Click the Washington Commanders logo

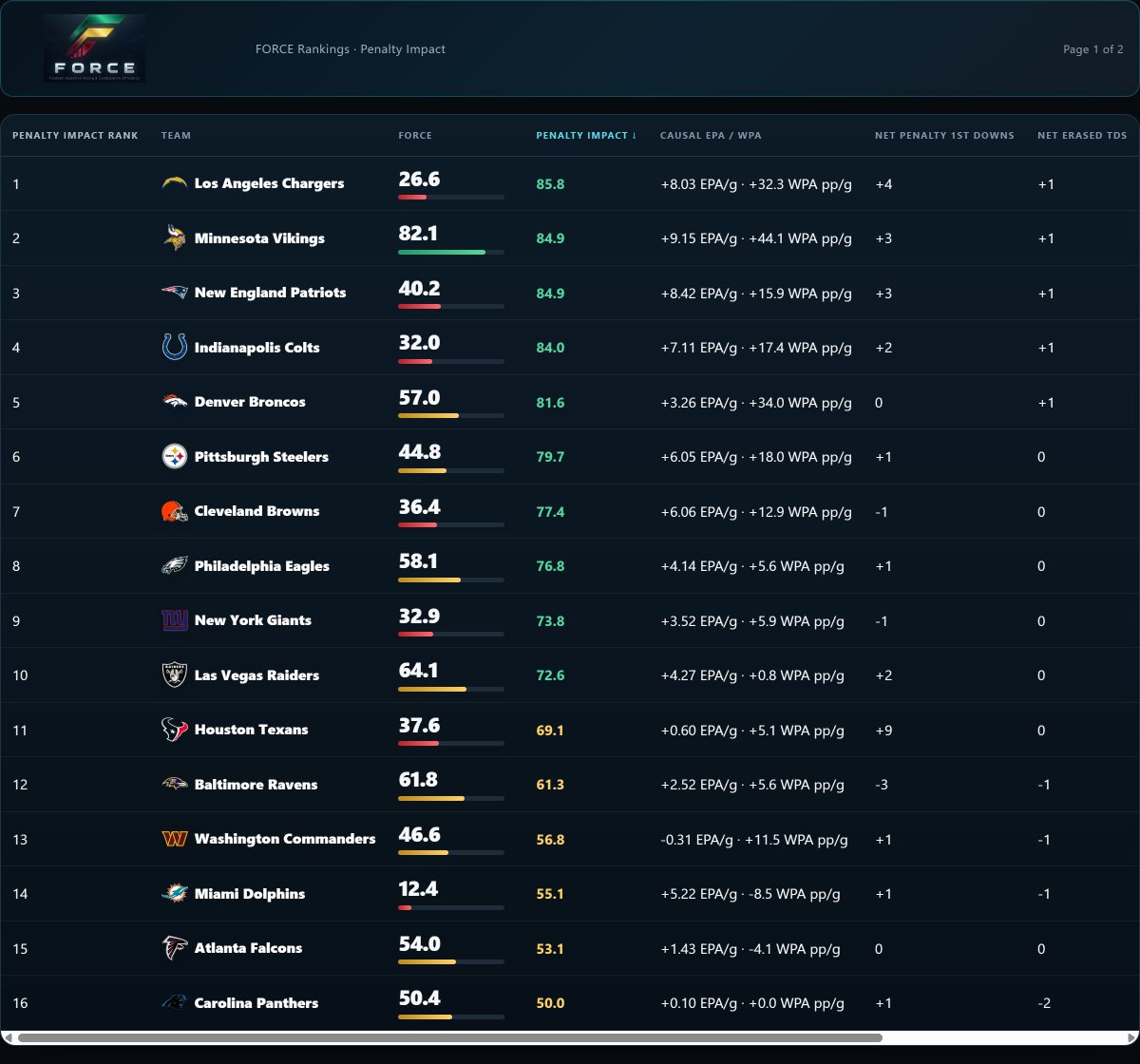[x=175, y=839]
